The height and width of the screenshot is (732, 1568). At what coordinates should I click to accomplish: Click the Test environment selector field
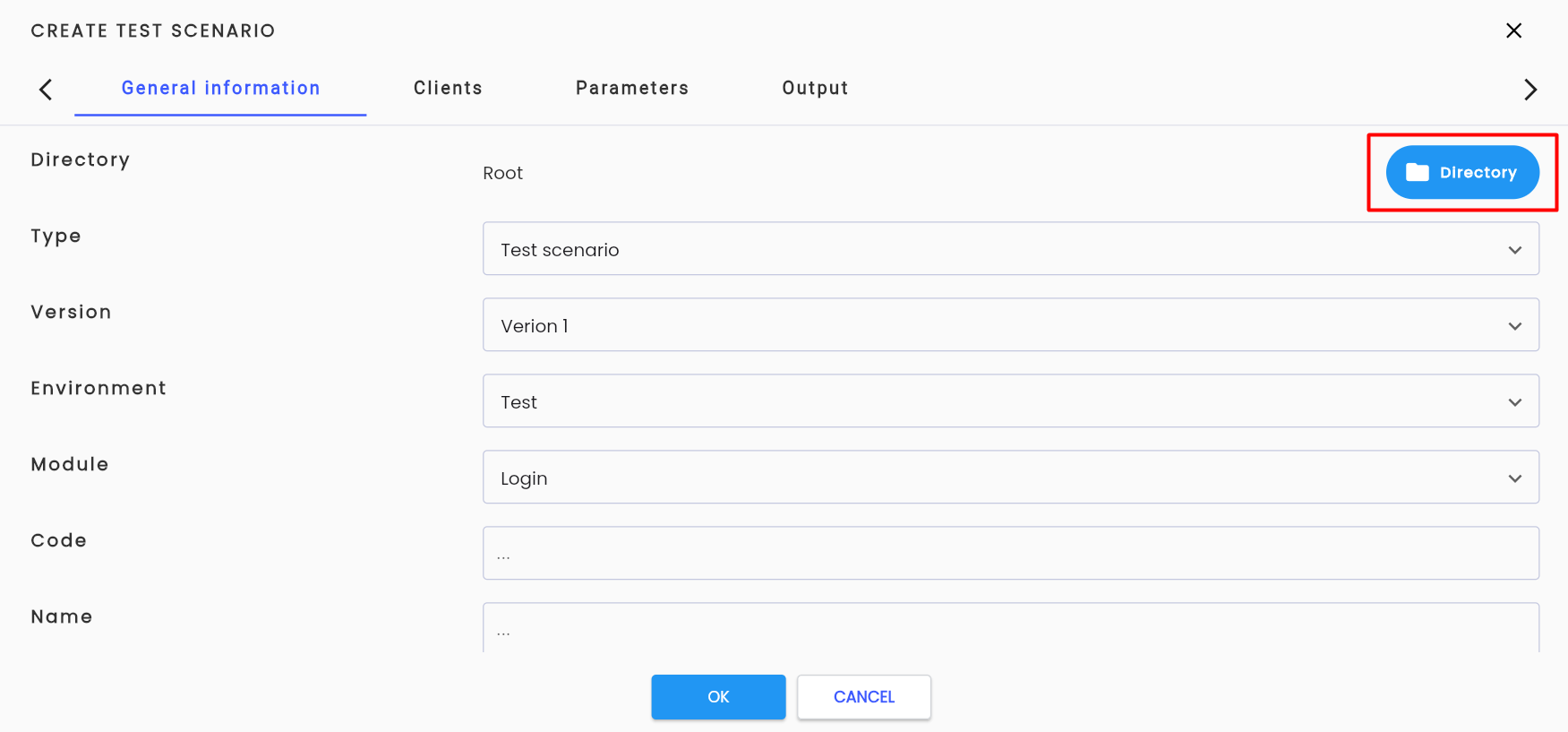[x=1011, y=400]
